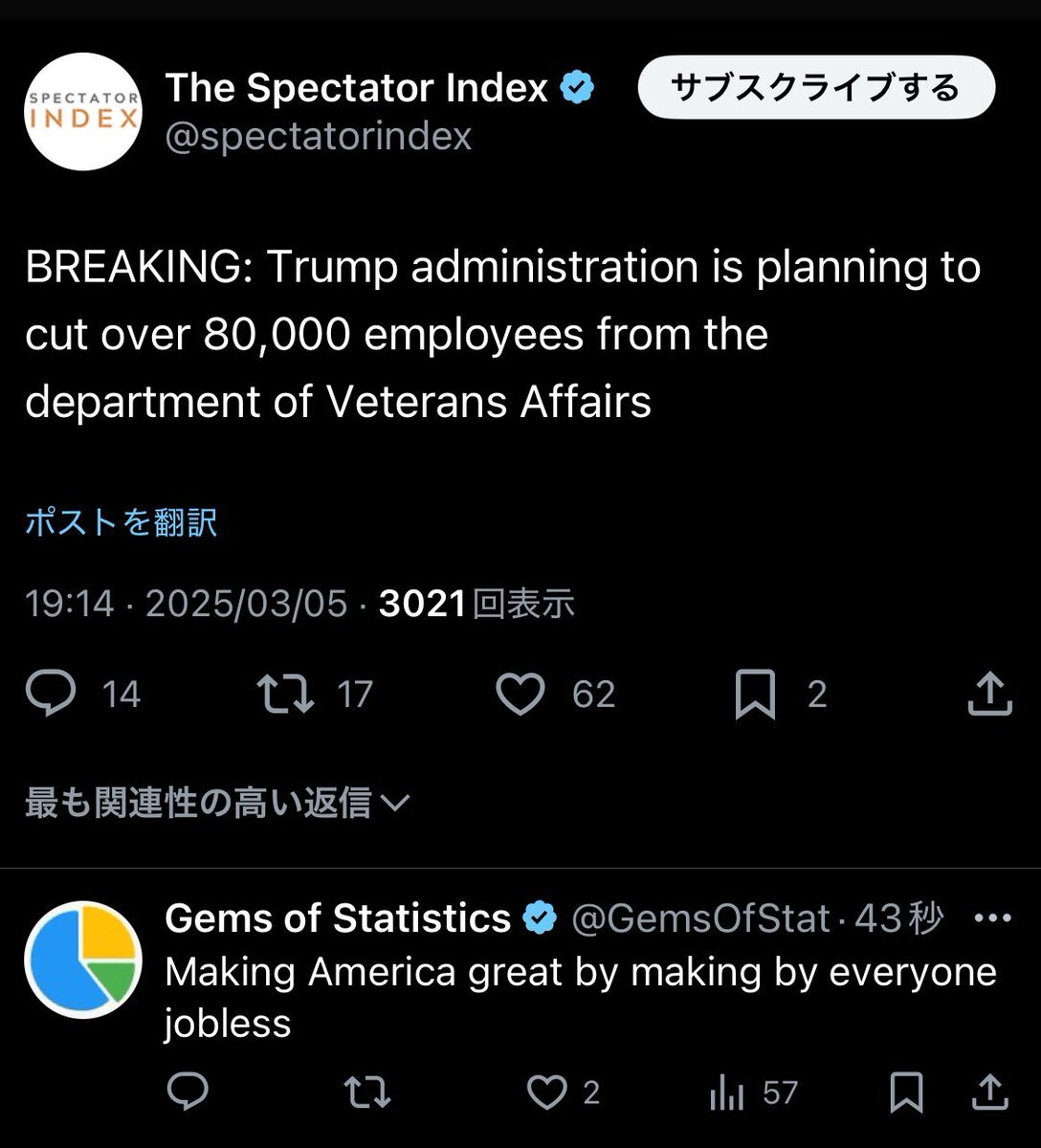The height and width of the screenshot is (1148, 1041).
Task: Repost the Spectator Index tweet
Action: point(285,694)
